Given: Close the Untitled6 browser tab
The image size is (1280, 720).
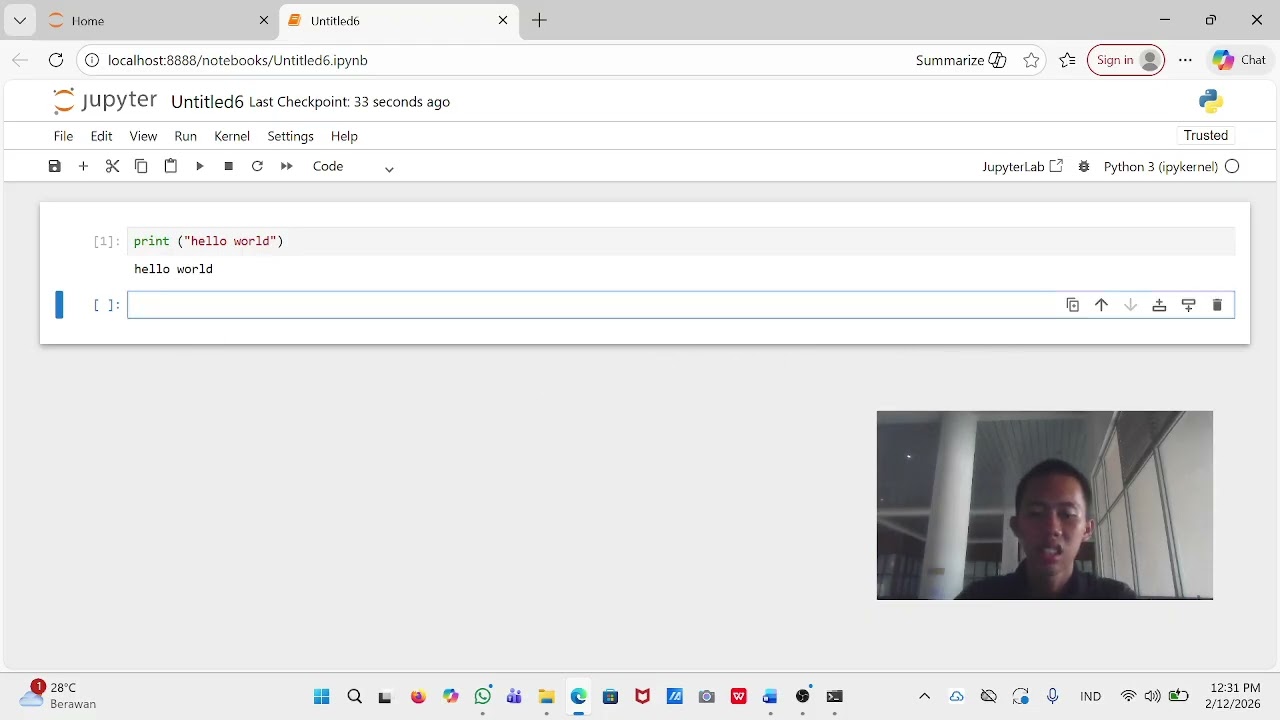Looking at the screenshot, I should pos(503,20).
